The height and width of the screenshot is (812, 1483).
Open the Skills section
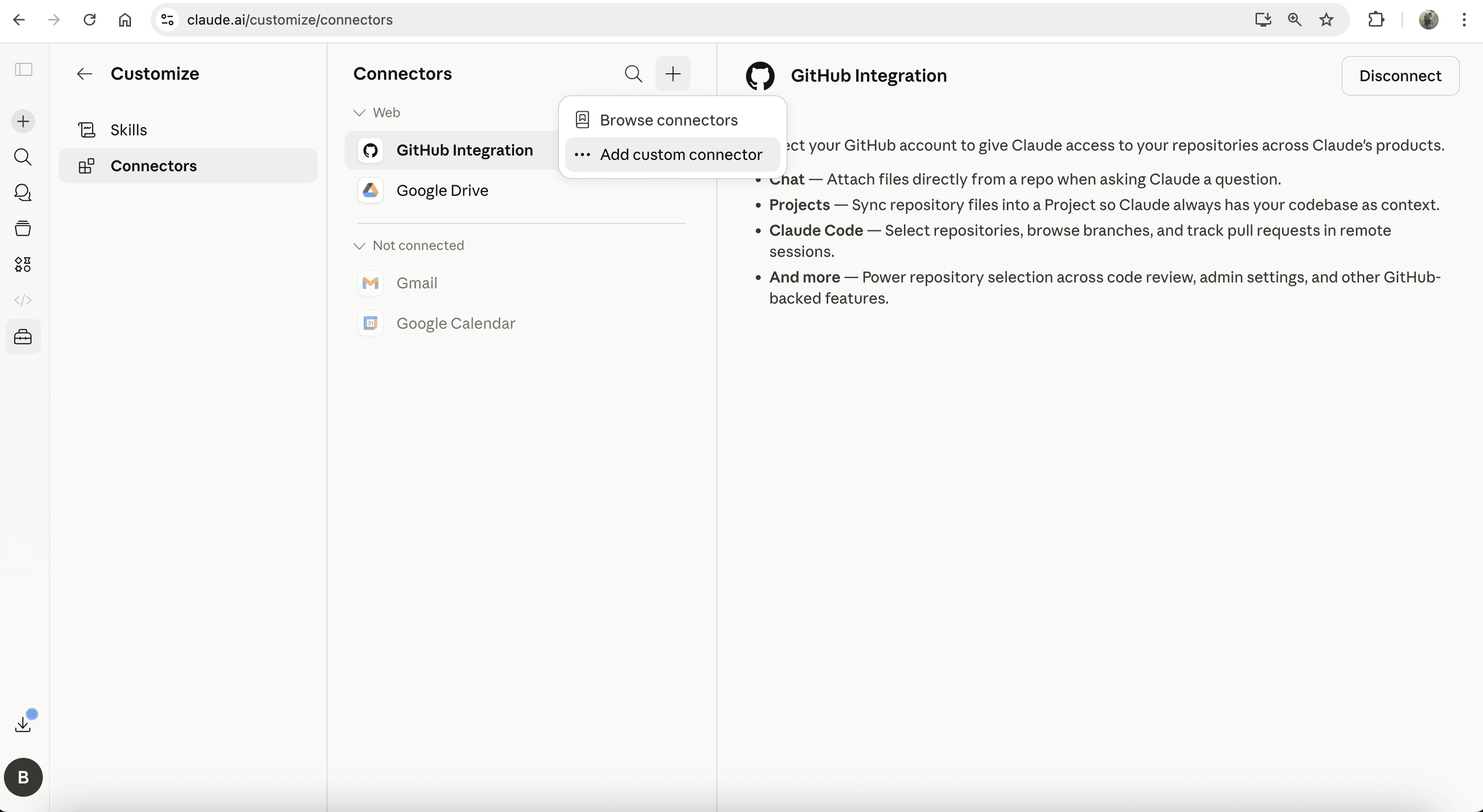click(188, 130)
